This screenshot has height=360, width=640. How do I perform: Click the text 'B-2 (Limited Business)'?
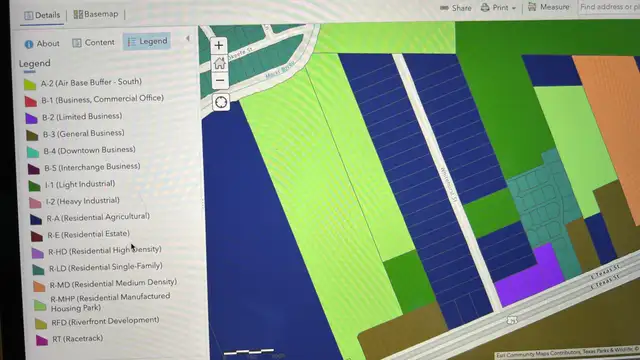click(x=82, y=117)
